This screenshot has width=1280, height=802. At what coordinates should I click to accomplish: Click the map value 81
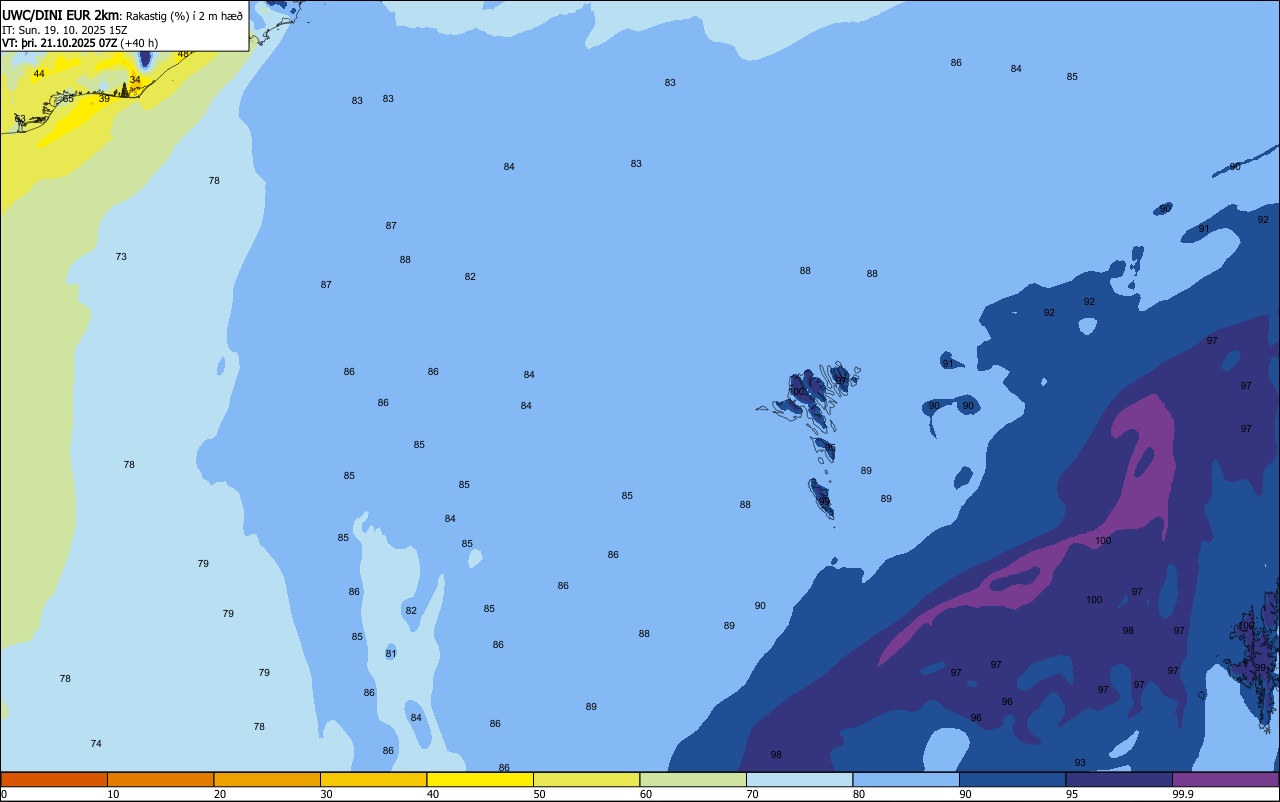tap(391, 654)
